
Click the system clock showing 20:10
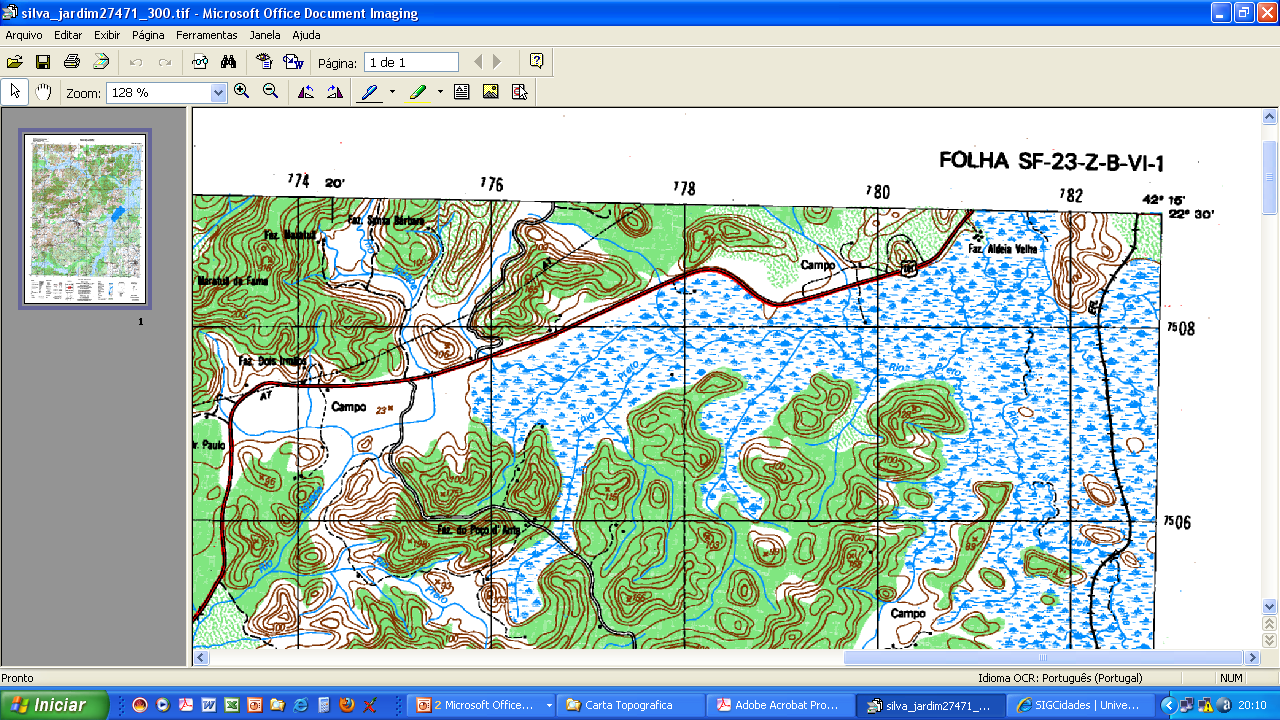tap(1252, 705)
